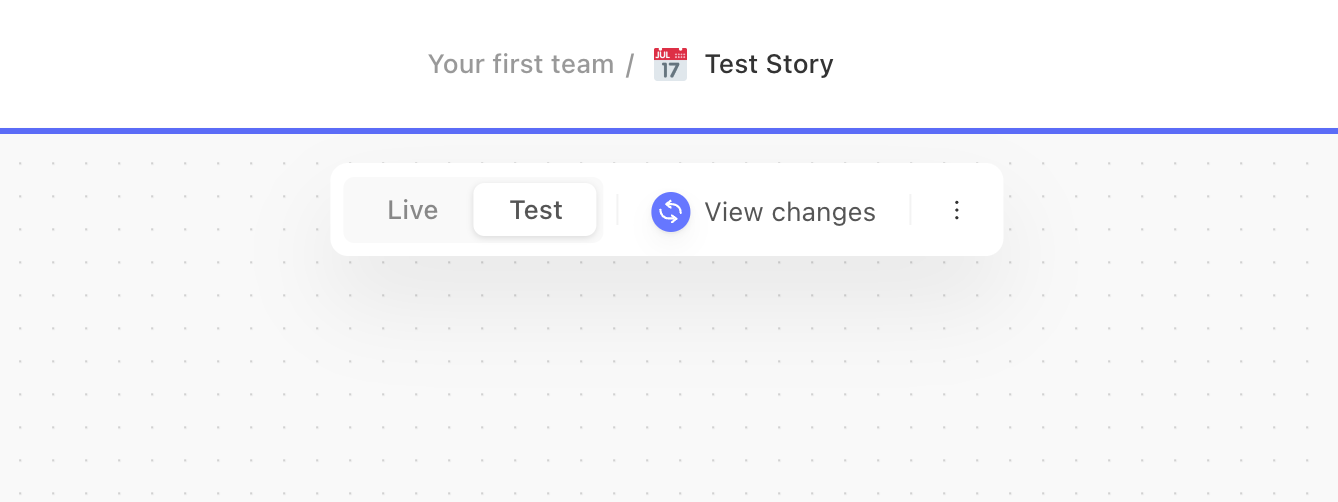
Task: Click the Test Story title text
Action: pos(769,64)
